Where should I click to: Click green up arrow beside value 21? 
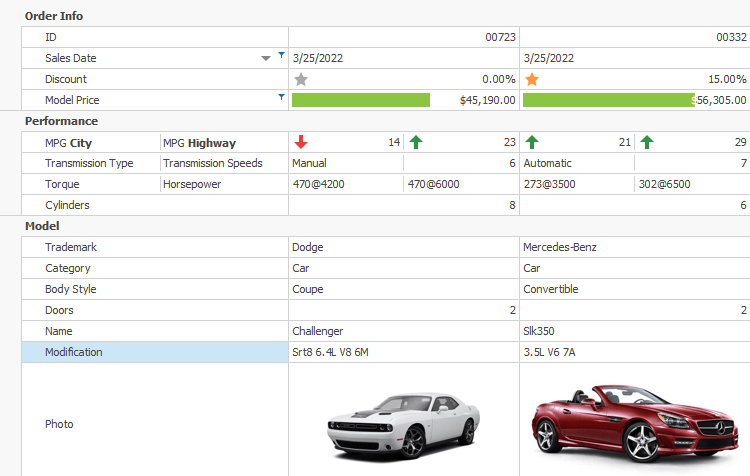point(532,142)
